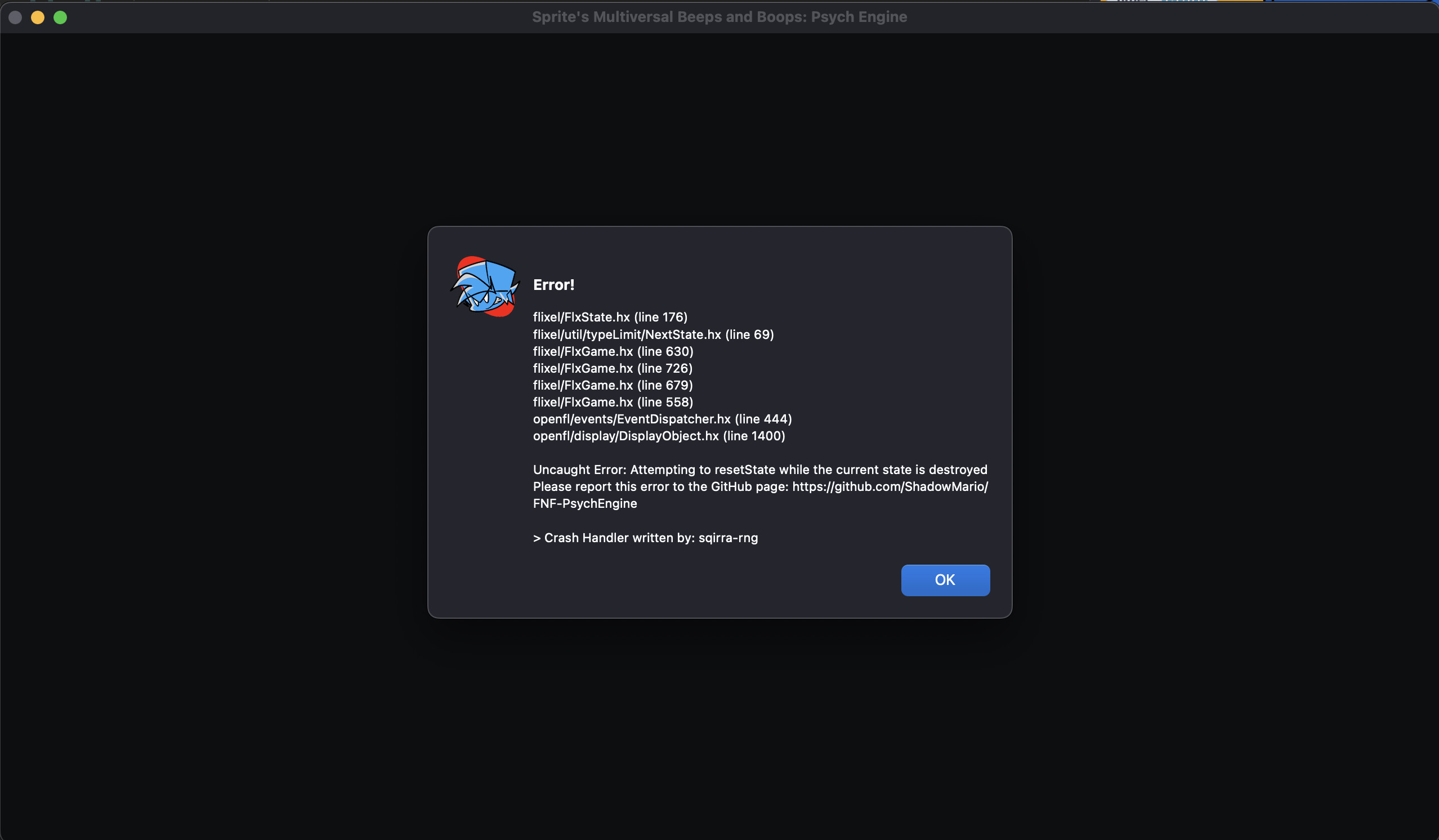
Task: Select the EventDispatcher.hx line 444 entry
Action: 663,418
